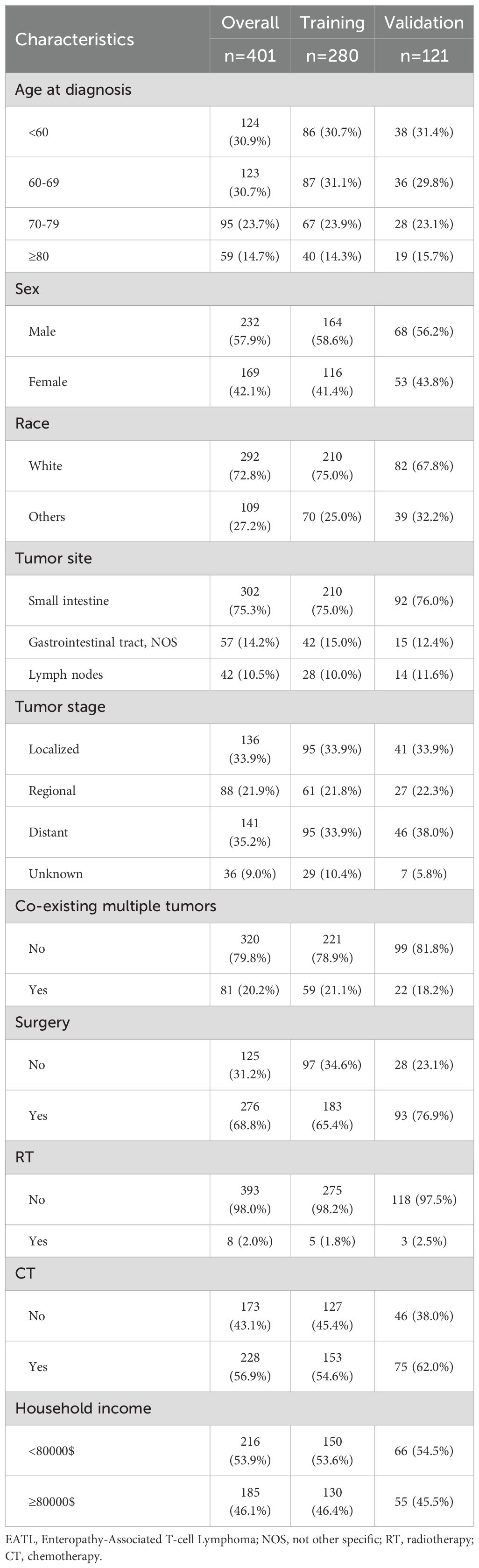Click the Distant tumor stage label
The width and height of the screenshot is (479, 1568).
point(48,832)
